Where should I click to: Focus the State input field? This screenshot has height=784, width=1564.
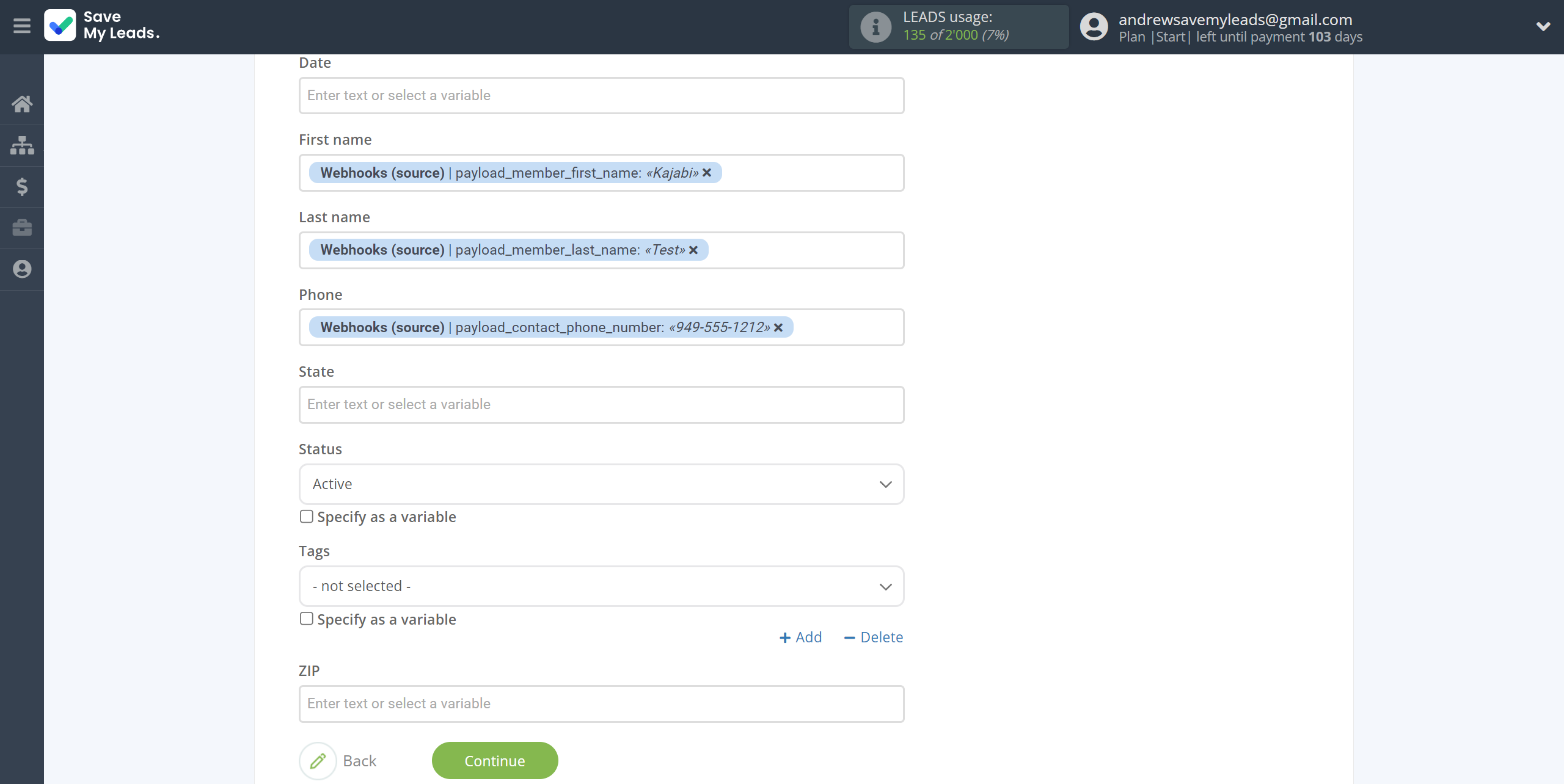point(601,404)
